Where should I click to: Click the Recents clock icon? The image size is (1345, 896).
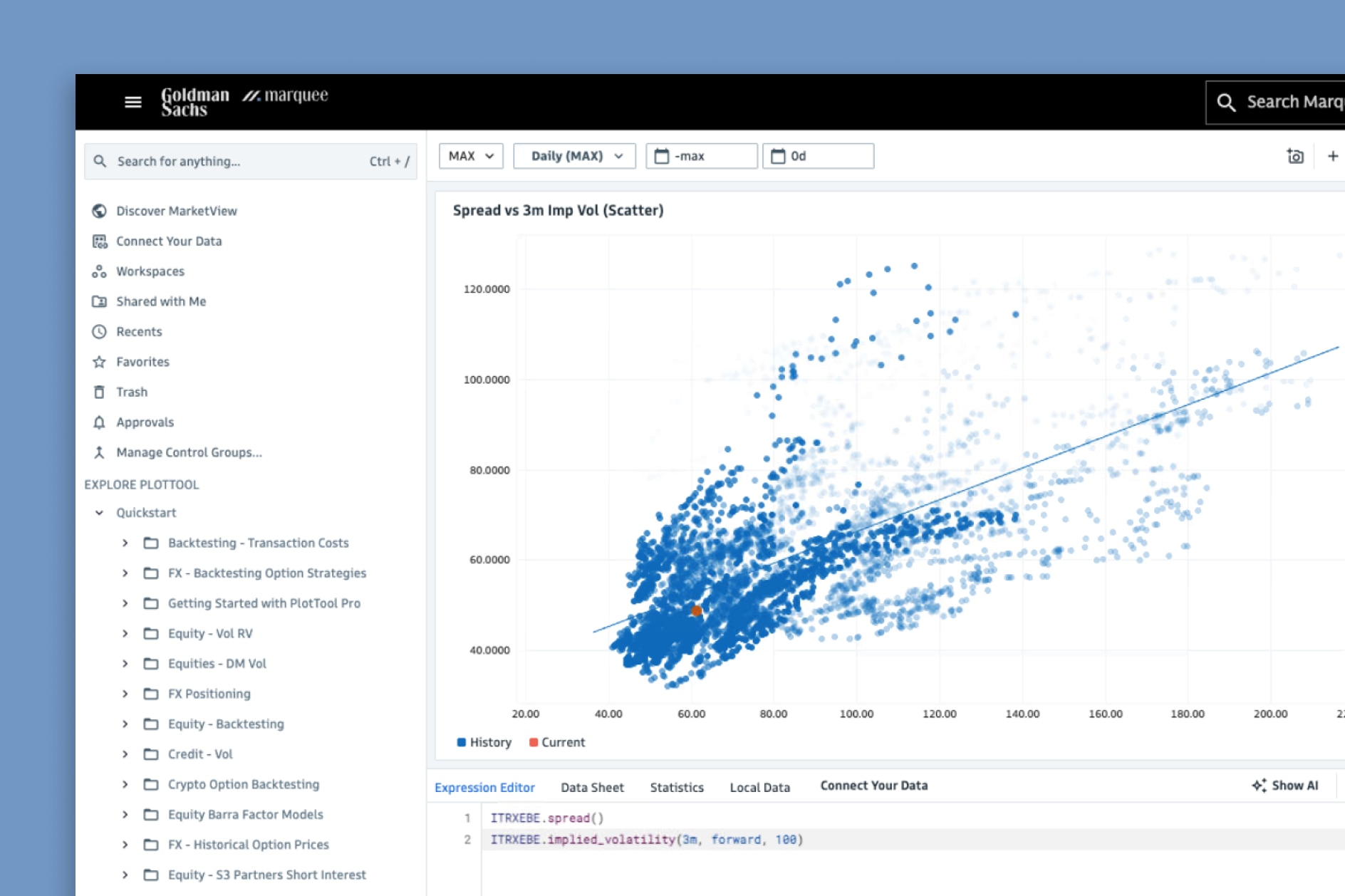point(100,332)
